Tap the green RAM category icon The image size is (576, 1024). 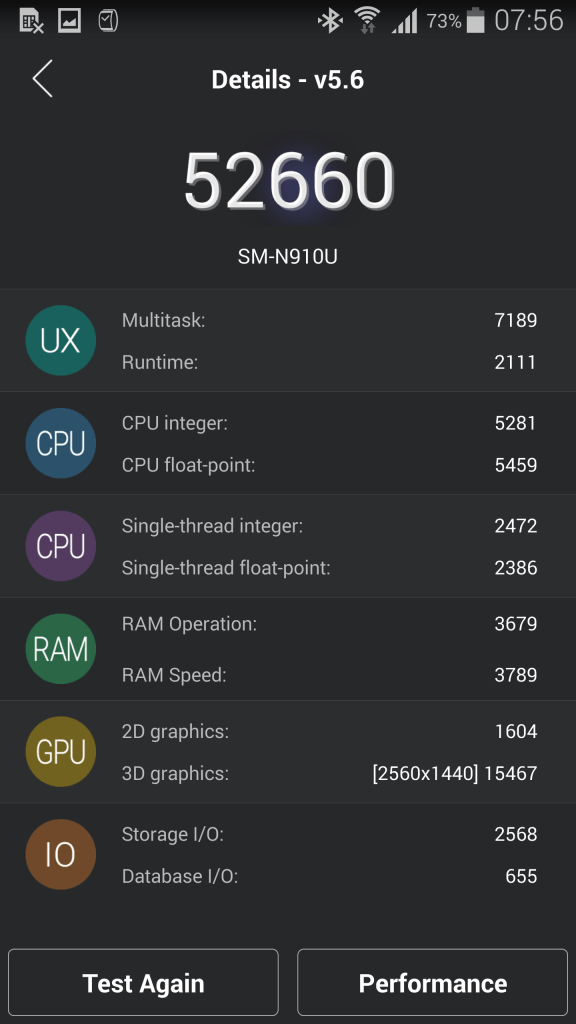60,649
